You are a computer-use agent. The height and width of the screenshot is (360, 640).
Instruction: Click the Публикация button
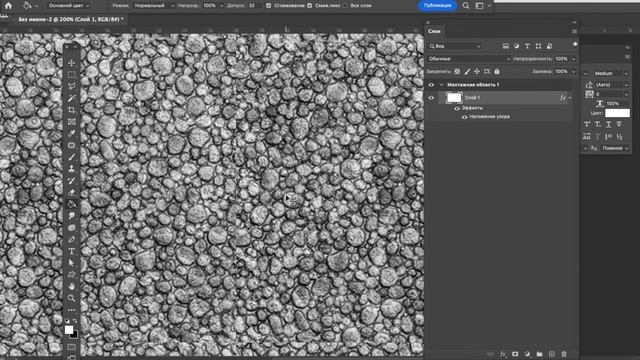click(437, 6)
